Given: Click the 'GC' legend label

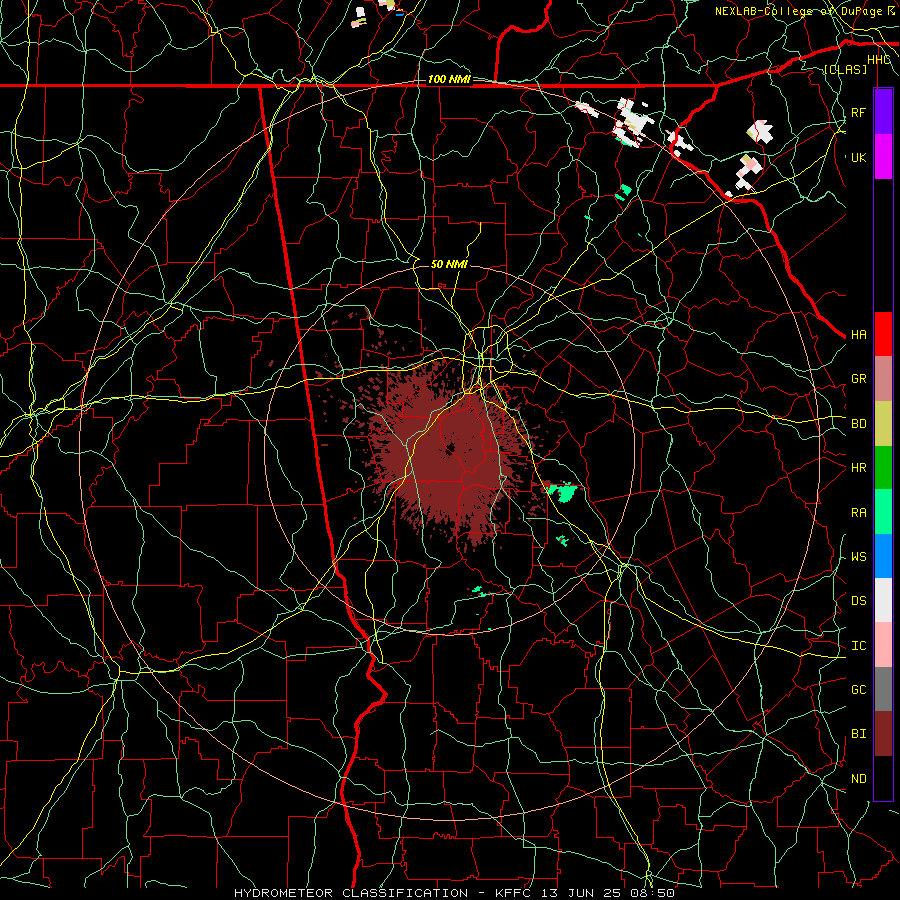Looking at the screenshot, I should click(x=858, y=690).
